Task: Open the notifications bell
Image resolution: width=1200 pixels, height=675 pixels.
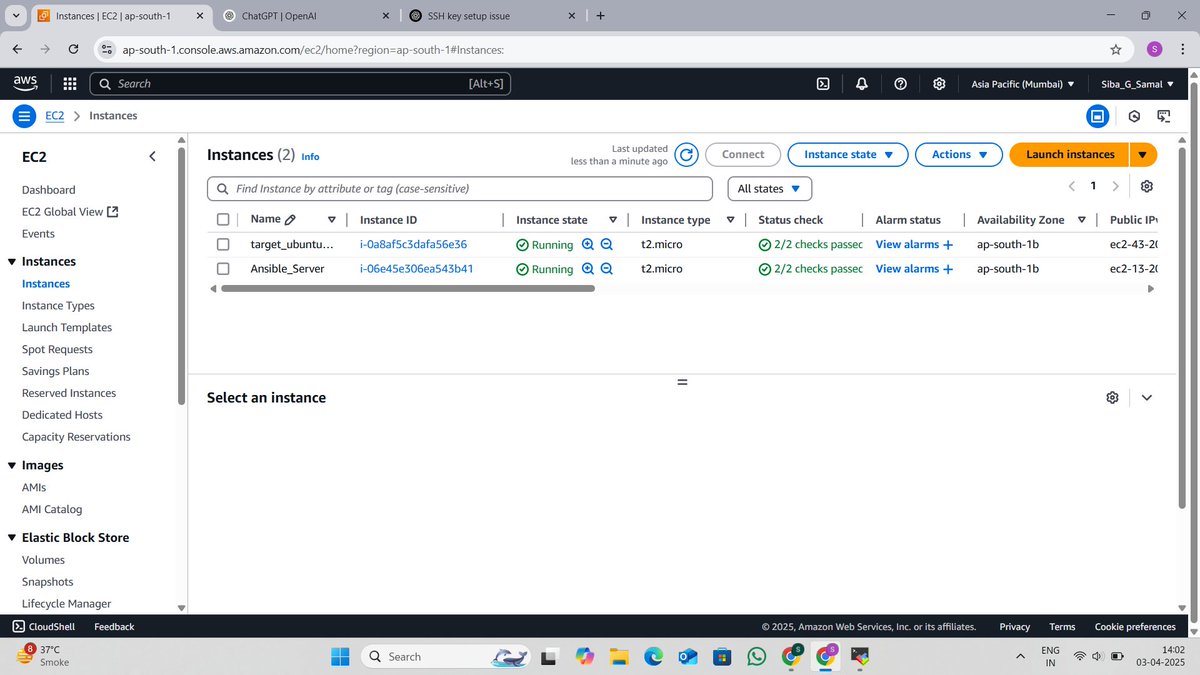Action: [862, 84]
